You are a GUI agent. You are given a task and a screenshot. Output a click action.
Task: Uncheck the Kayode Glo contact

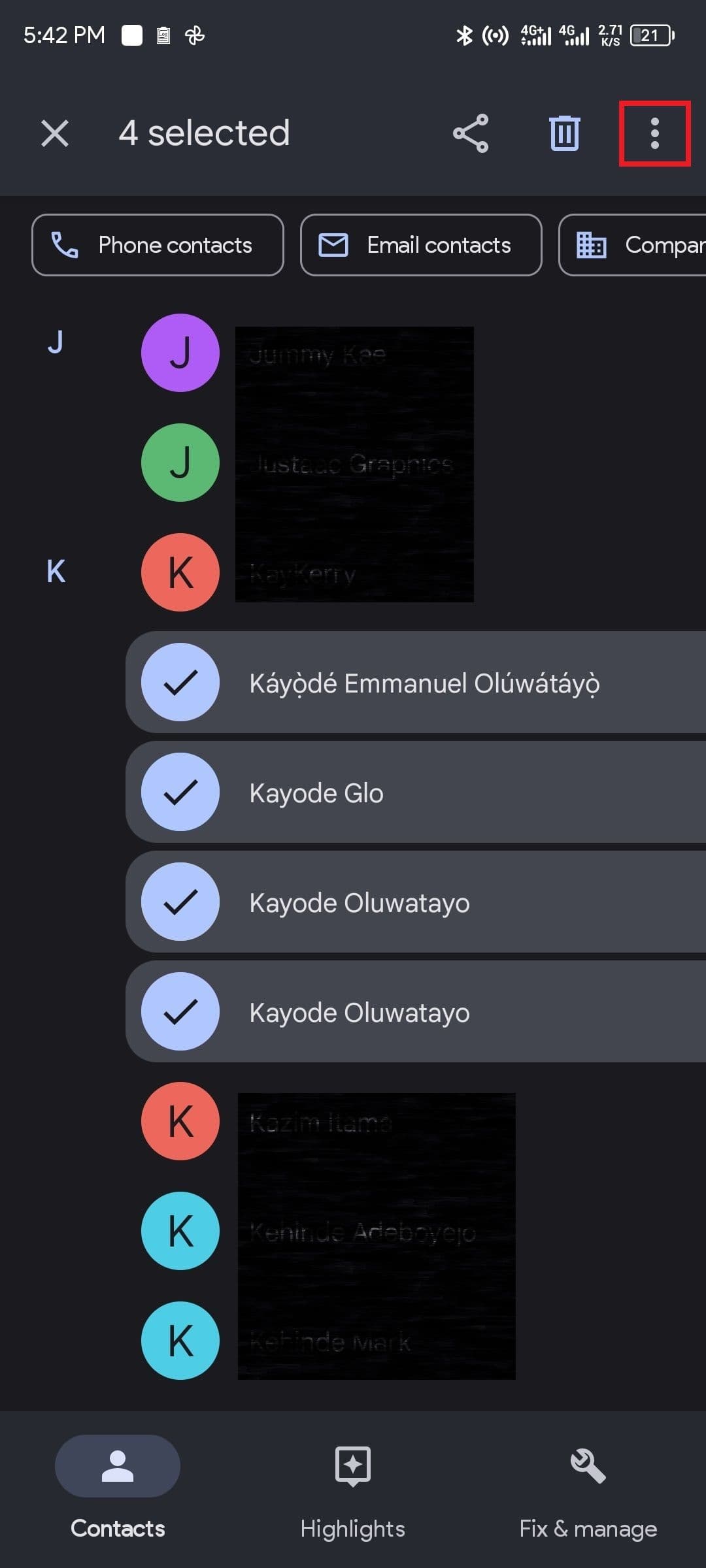coord(180,792)
